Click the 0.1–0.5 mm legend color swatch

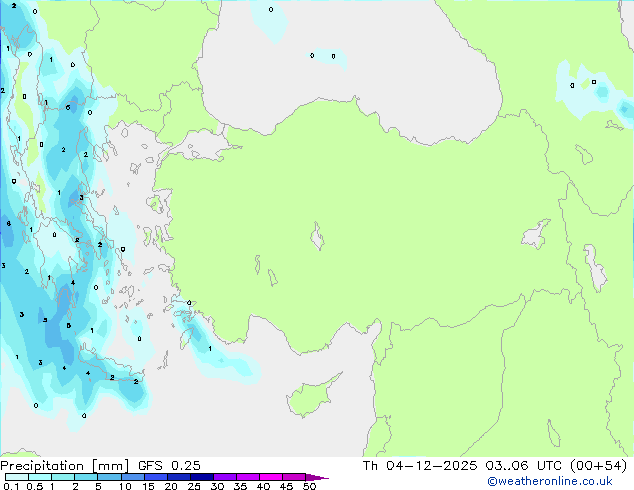click(17, 477)
